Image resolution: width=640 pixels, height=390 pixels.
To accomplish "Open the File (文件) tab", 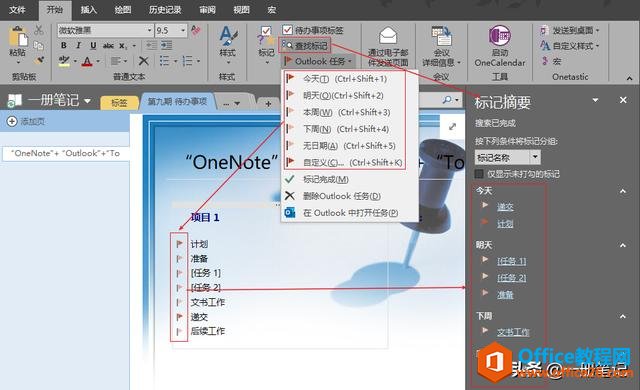I will click(17, 10).
